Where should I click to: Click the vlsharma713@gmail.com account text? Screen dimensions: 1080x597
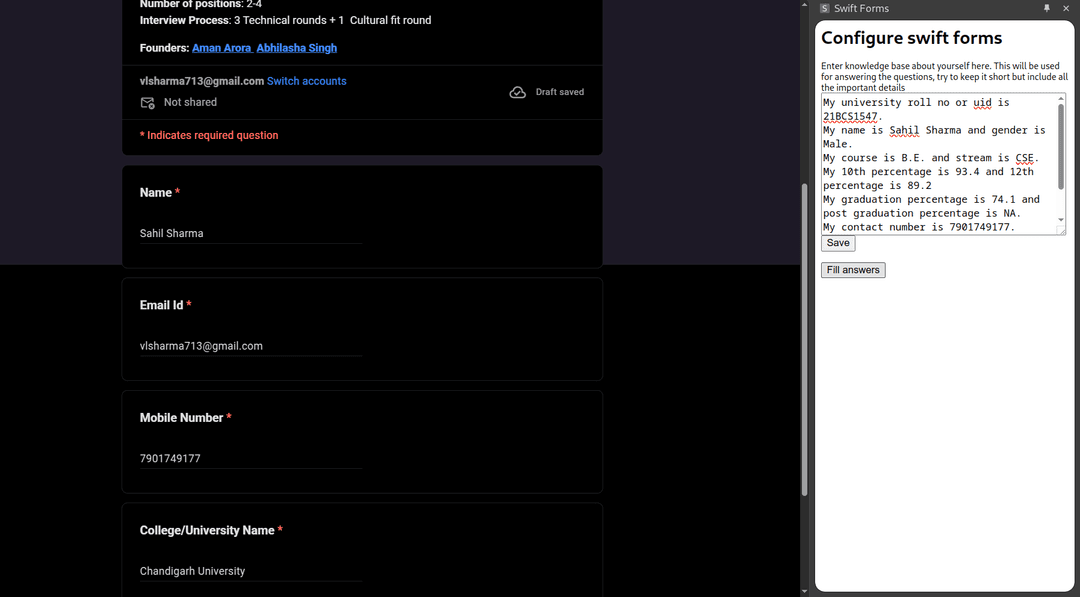pyautogui.click(x=202, y=81)
